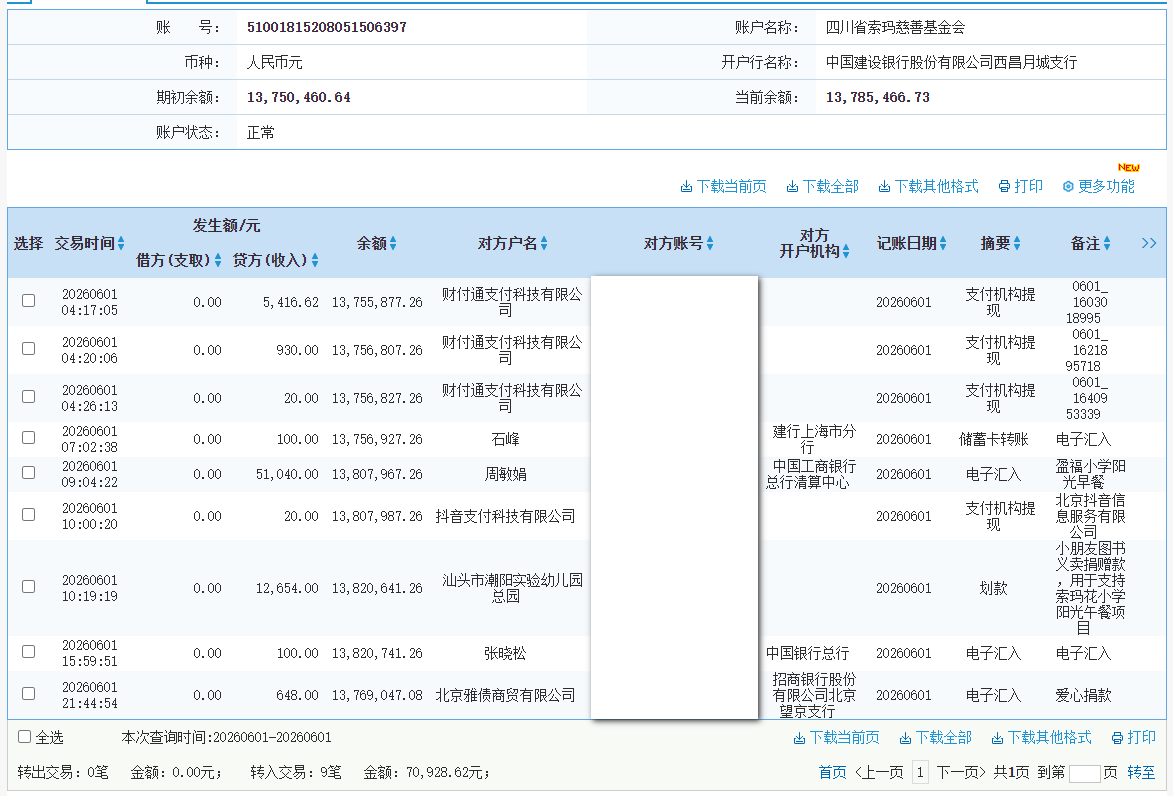
Task: Click the bottom 打印 printer icon
Action: tap(1118, 738)
